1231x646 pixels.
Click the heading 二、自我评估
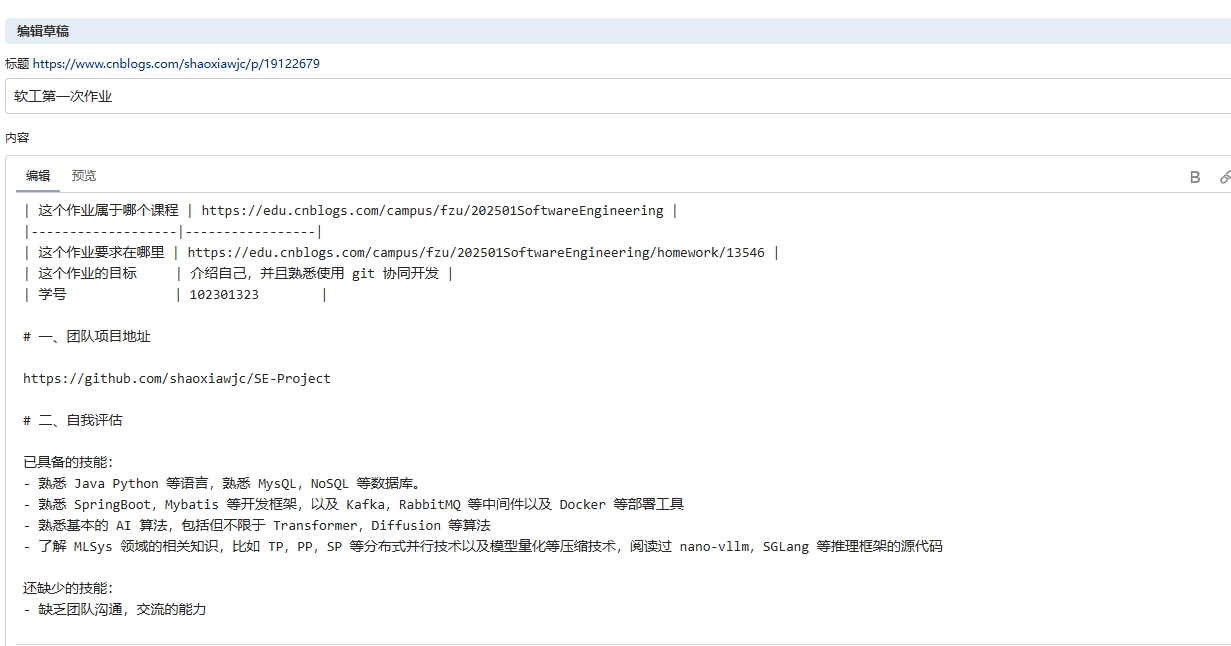click(73, 421)
